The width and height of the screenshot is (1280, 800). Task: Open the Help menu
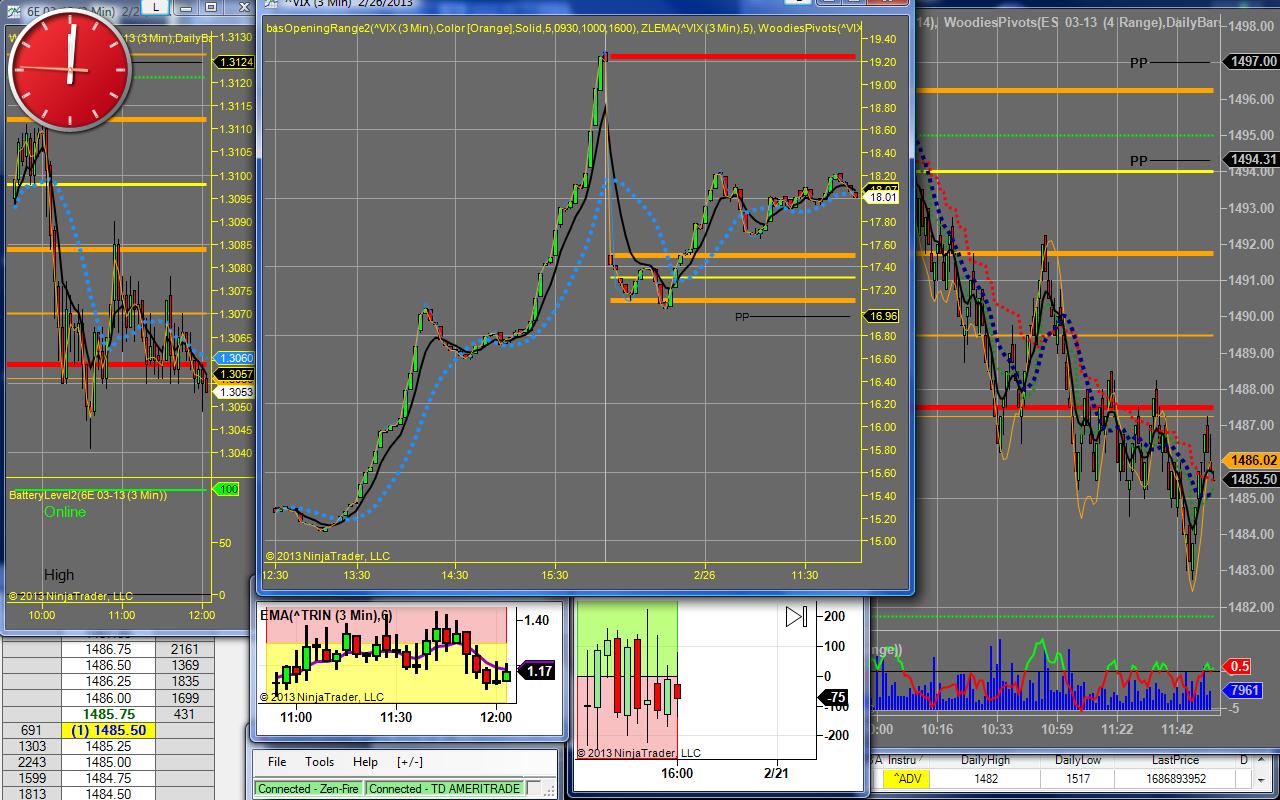(x=365, y=762)
